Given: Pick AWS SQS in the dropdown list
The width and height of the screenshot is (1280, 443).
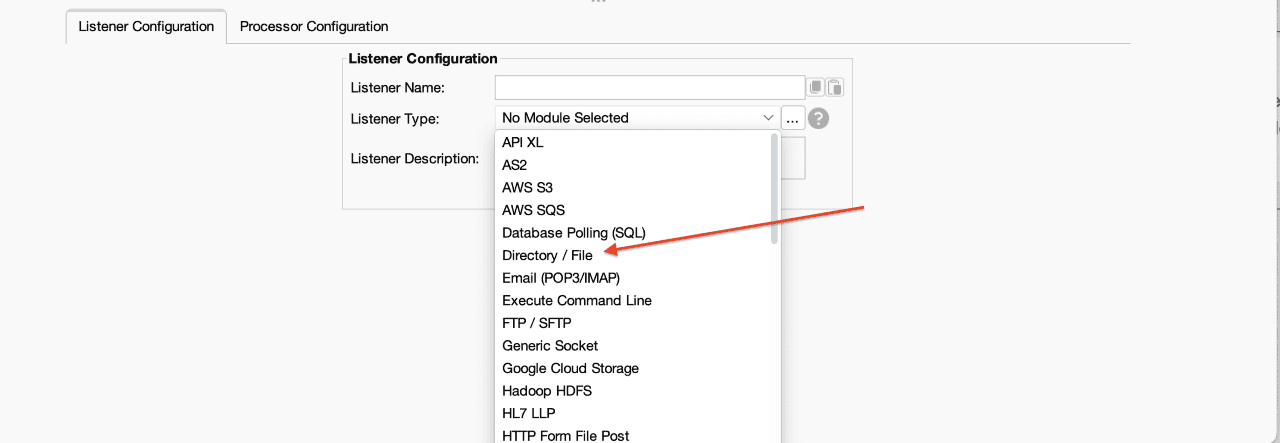Looking at the screenshot, I should (637, 210).
